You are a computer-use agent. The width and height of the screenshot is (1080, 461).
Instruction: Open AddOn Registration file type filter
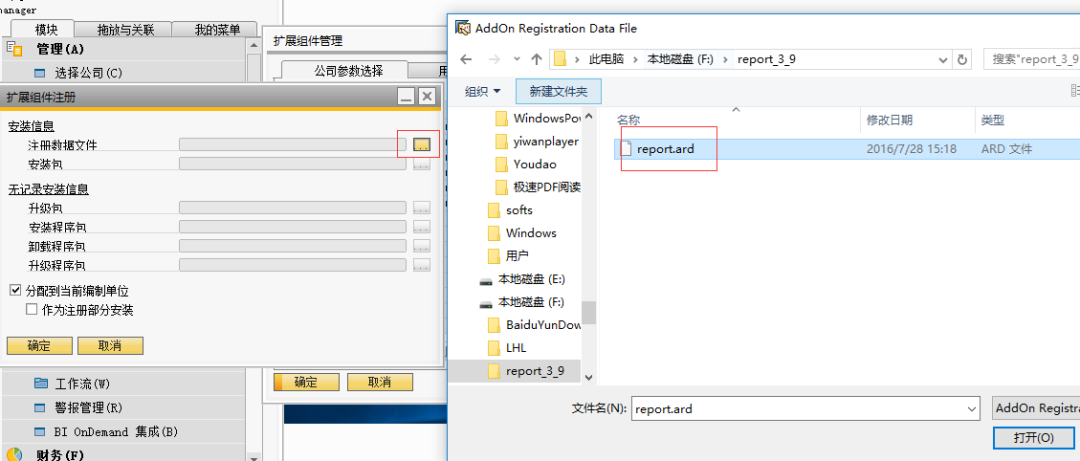pos(1036,409)
